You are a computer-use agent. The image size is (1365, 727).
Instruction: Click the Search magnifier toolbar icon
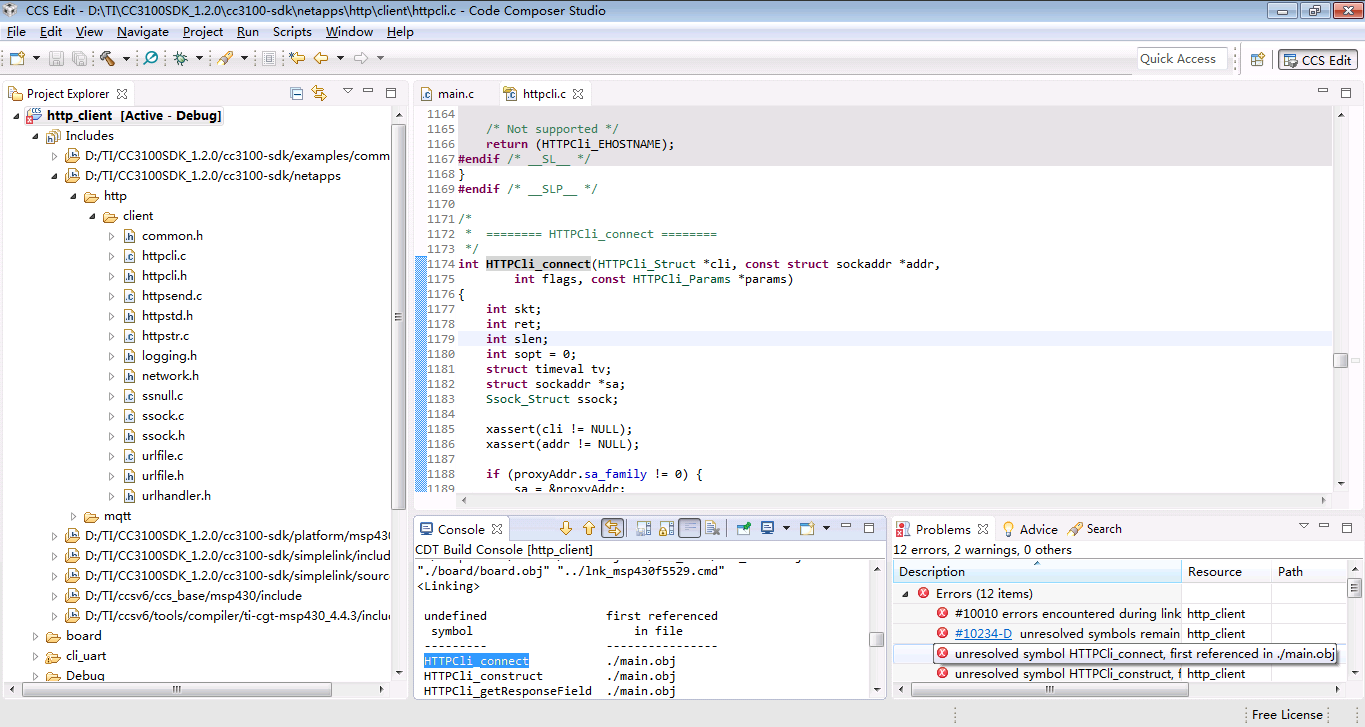pos(150,59)
